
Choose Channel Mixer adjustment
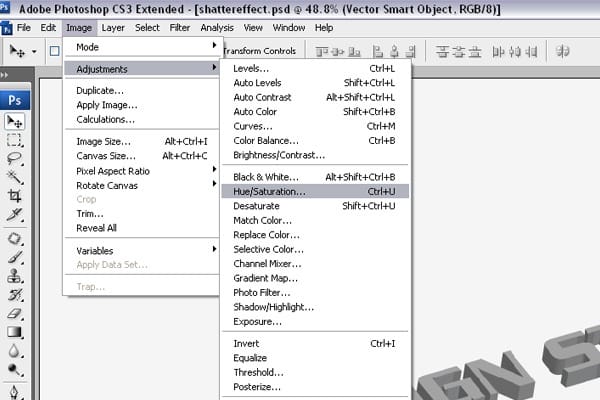315,264
